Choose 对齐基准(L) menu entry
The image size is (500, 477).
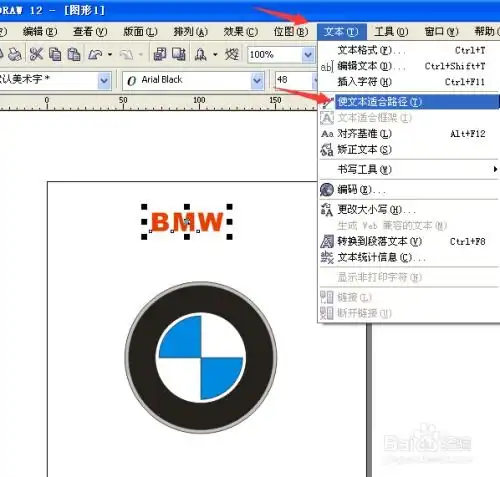(x=409, y=134)
